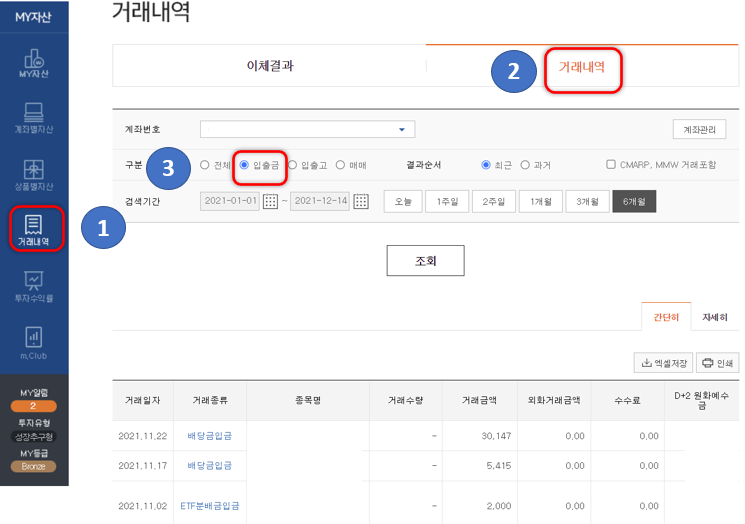745x524 pixels.
Task: Expand the 계좌번호 account dropdown
Action: 307,129
